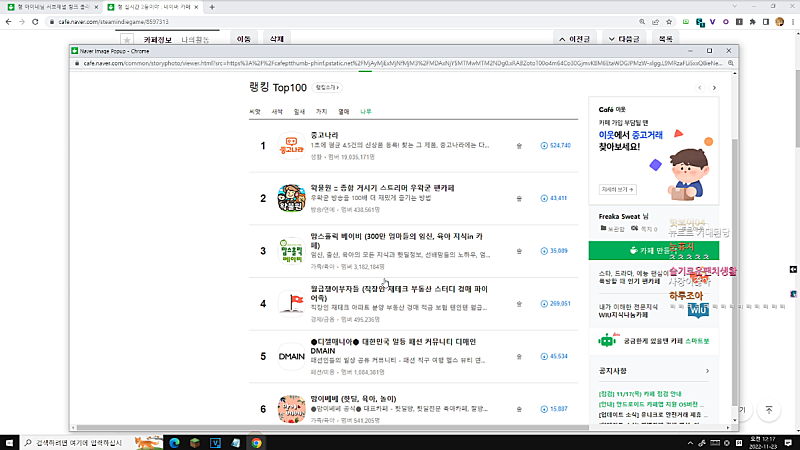Open the 맘스홀릭 베이비 cafe logo
The image size is (800, 450).
[291, 251]
